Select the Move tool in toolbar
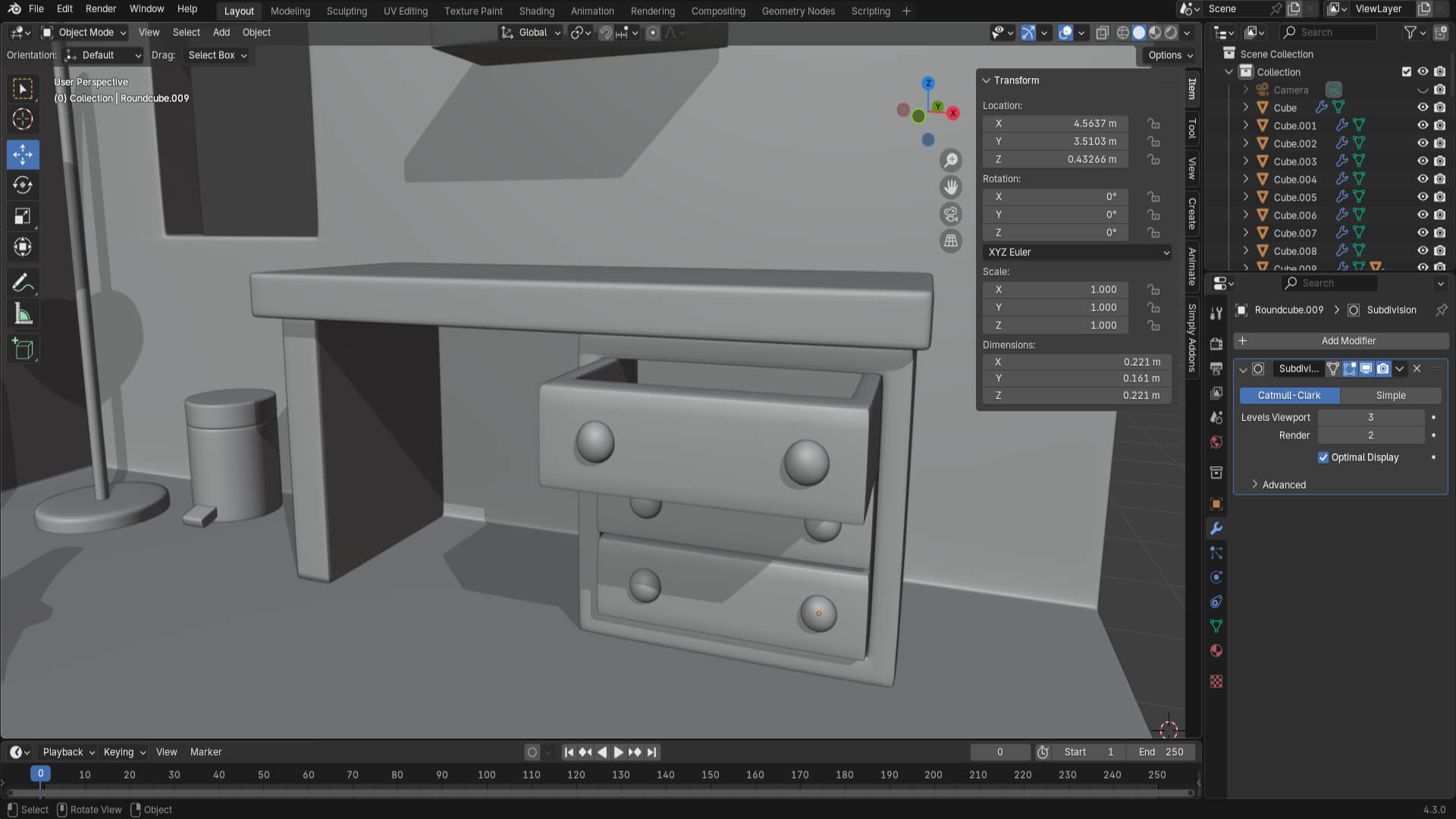 coord(23,155)
